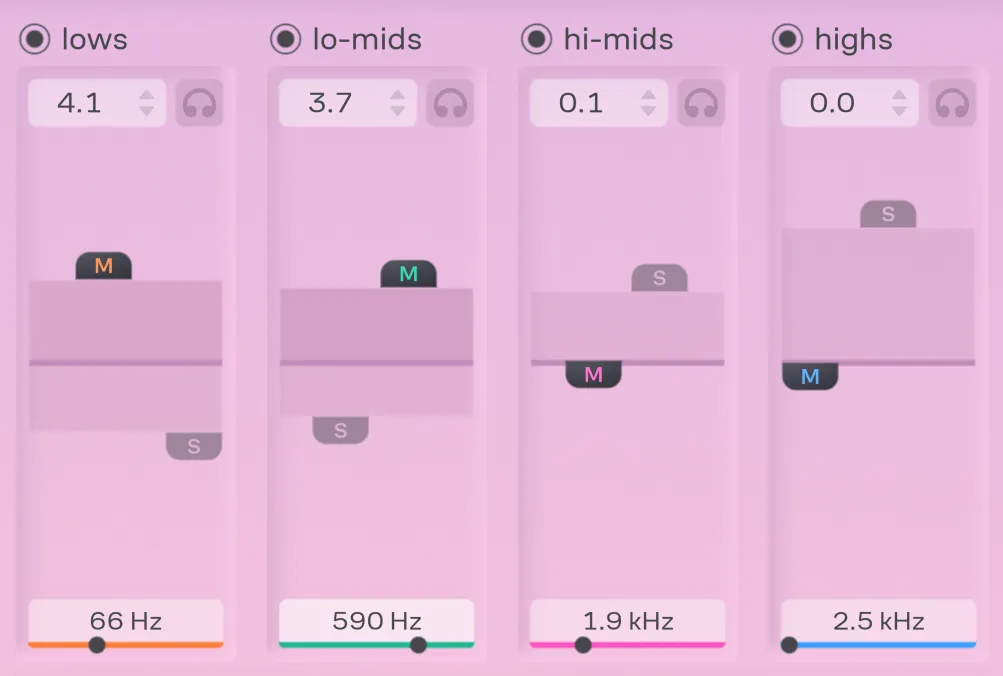Click the pink hi-mids frequency slider knob
The width and height of the screenshot is (1003, 676).
click(x=583, y=645)
